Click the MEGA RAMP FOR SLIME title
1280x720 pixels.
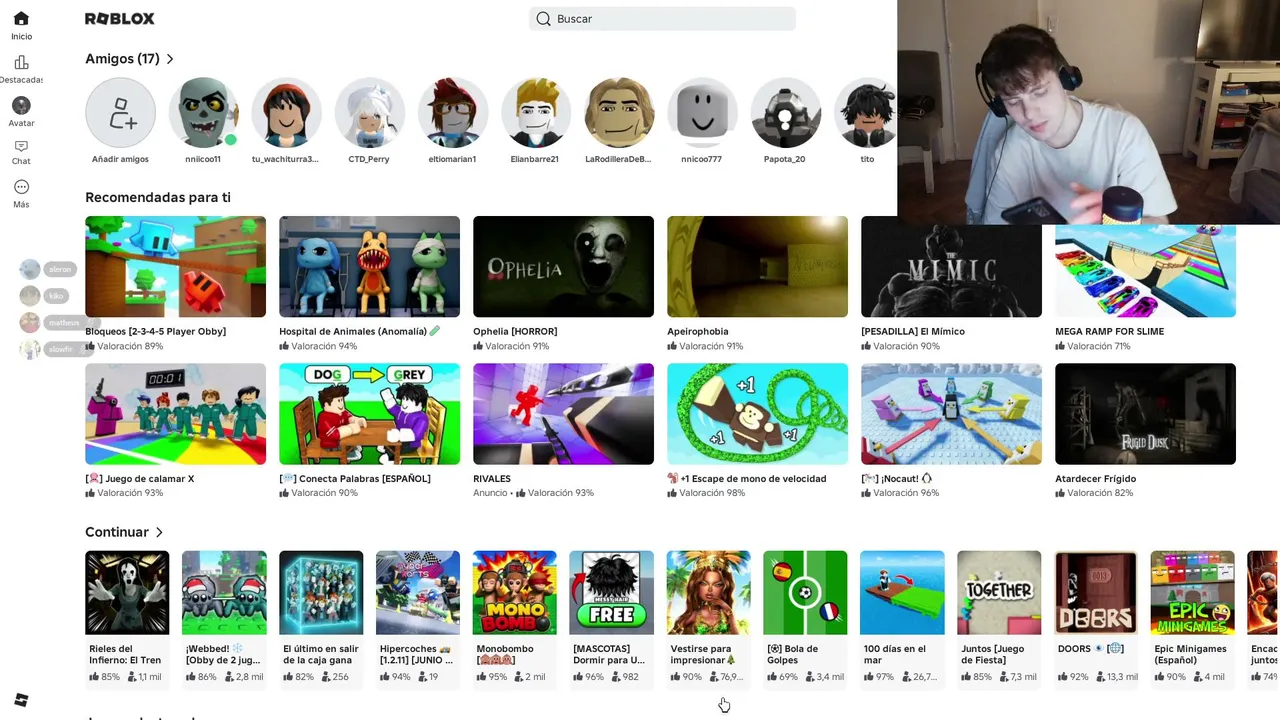(x=1109, y=331)
